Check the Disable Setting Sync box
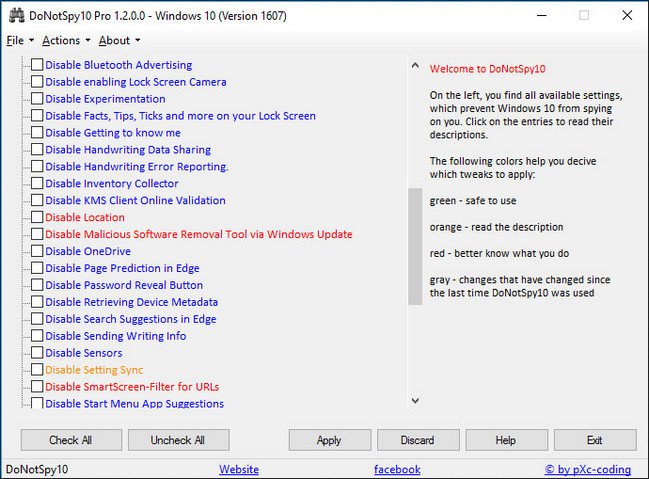 pos(37,370)
